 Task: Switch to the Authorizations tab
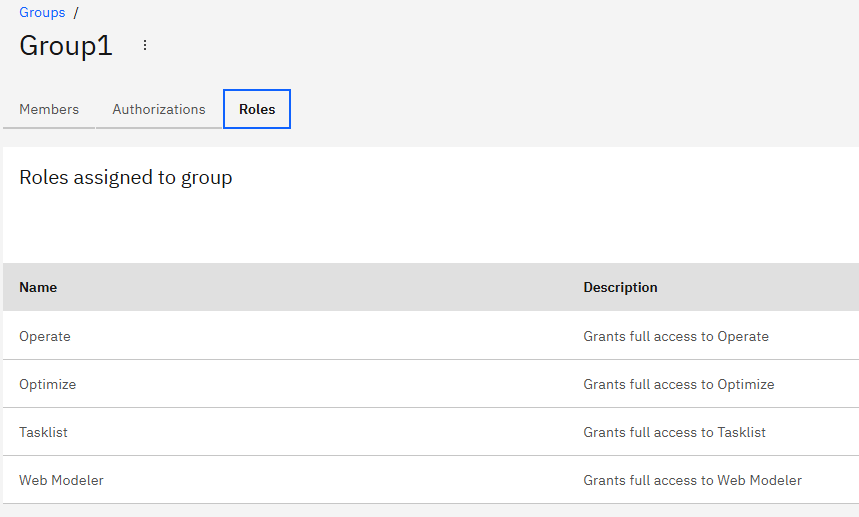pyautogui.click(x=159, y=109)
